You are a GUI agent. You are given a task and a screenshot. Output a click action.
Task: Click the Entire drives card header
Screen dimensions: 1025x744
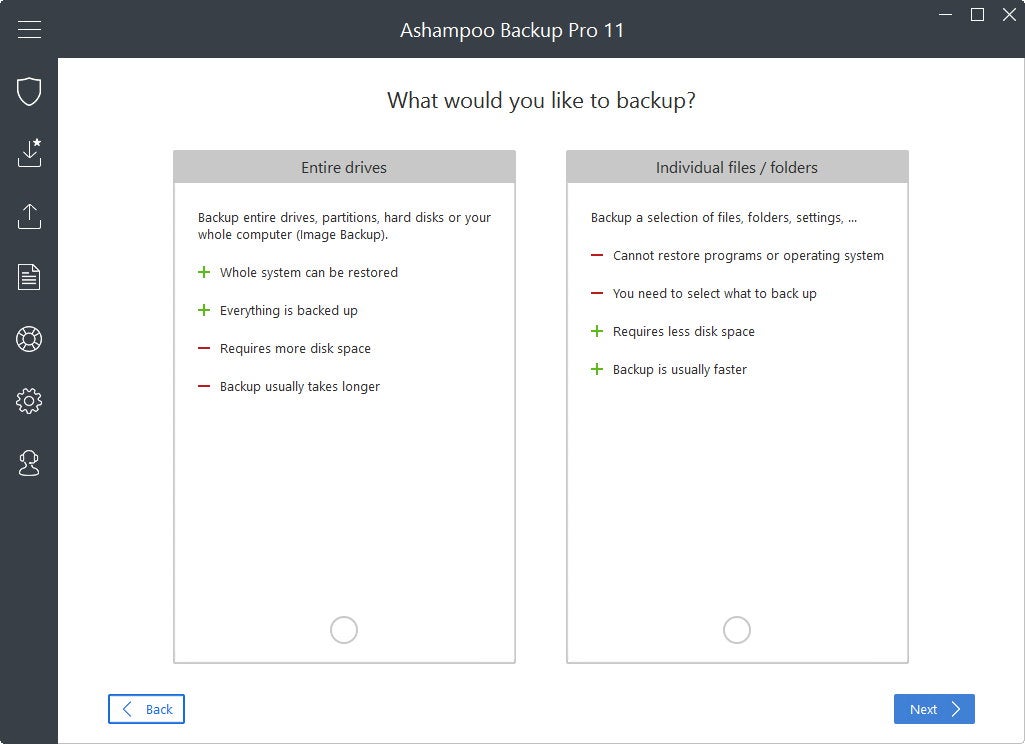pyautogui.click(x=344, y=167)
